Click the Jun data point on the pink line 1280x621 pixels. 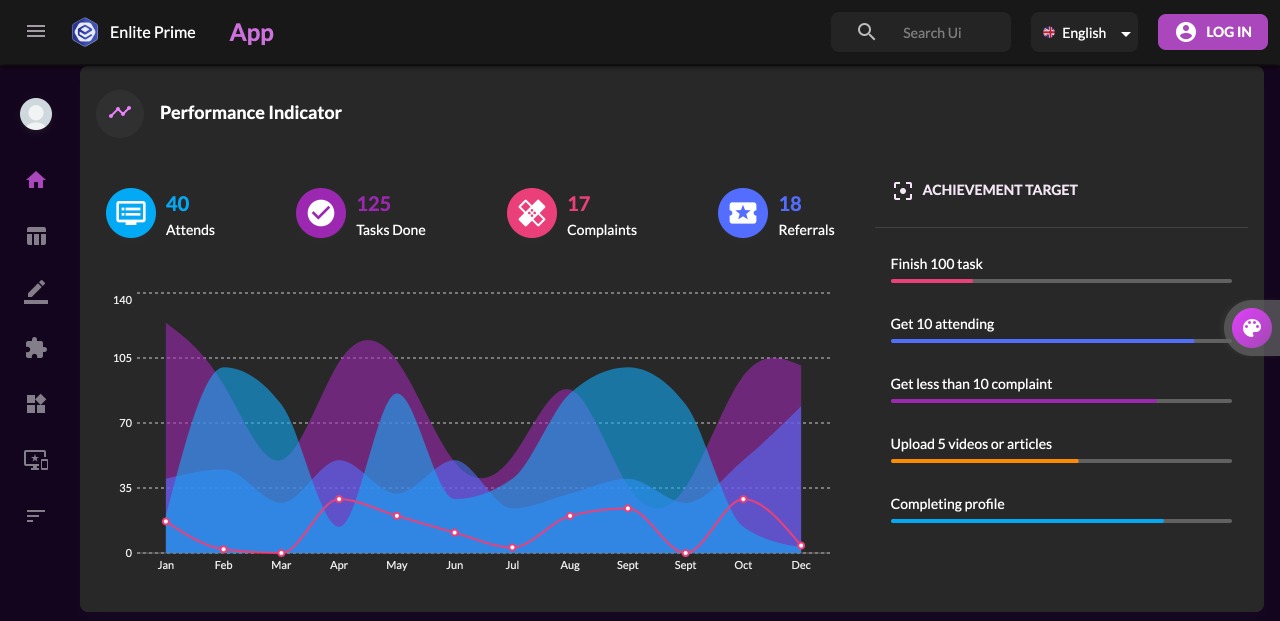(455, 533)
